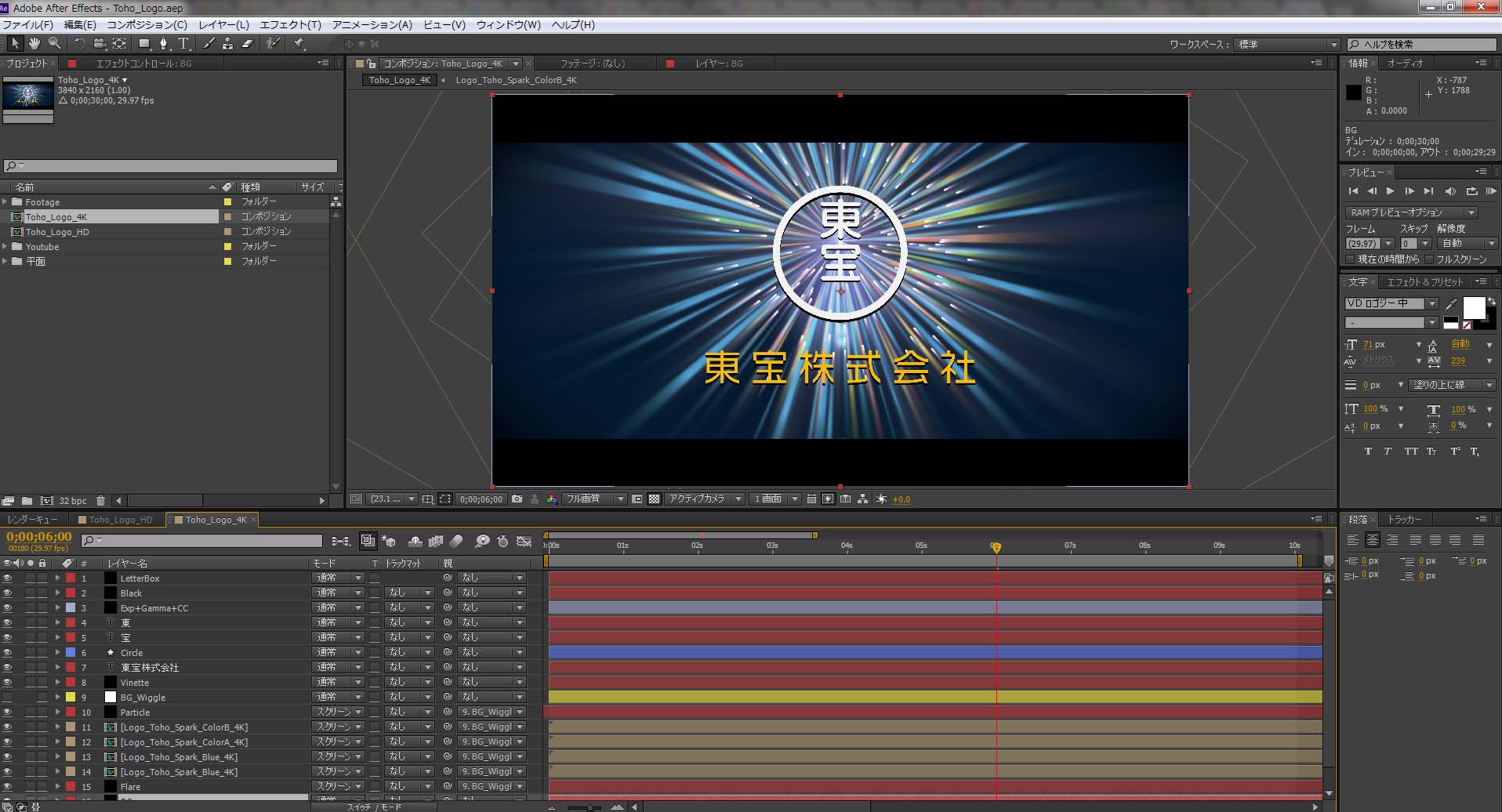Screen dimensions: 1502x812
Task: Expand the Vinette layer properties
Action: click(57, 683)
